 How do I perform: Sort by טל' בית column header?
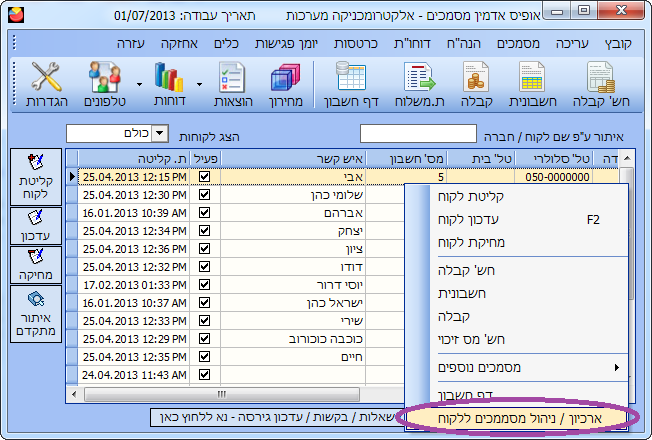pos(481,158)
